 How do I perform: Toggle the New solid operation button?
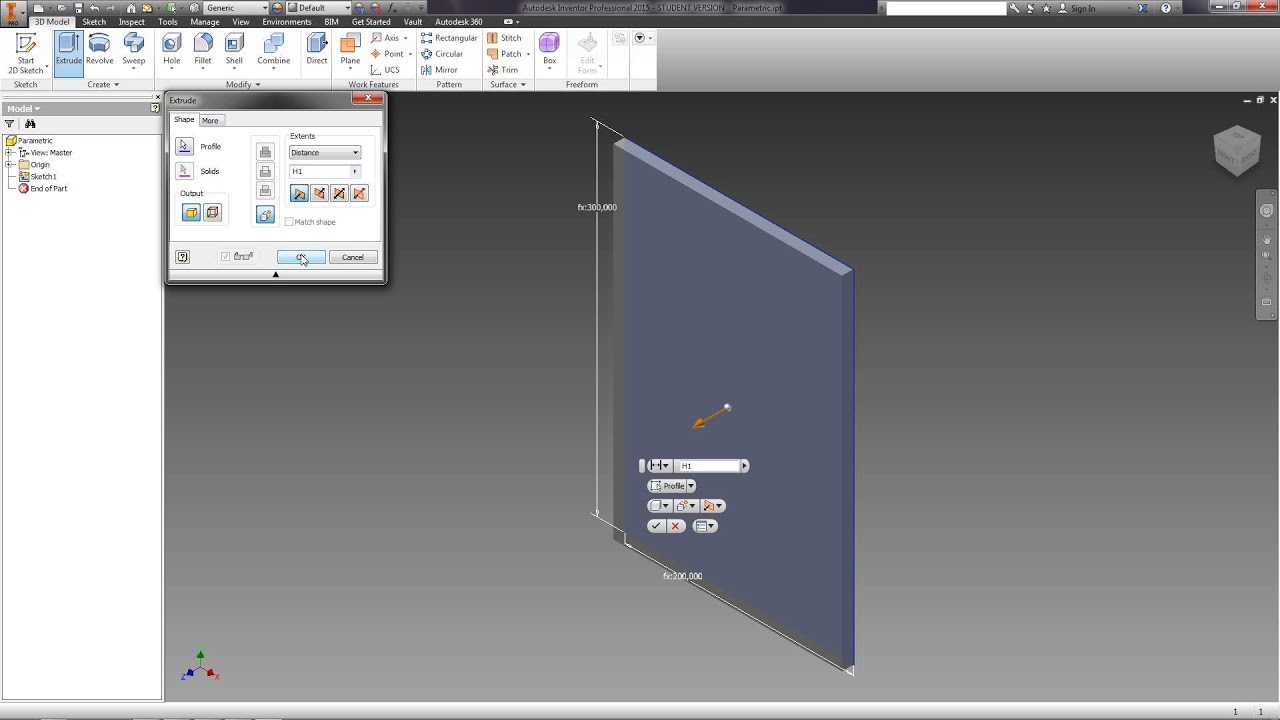coord(265,214)
